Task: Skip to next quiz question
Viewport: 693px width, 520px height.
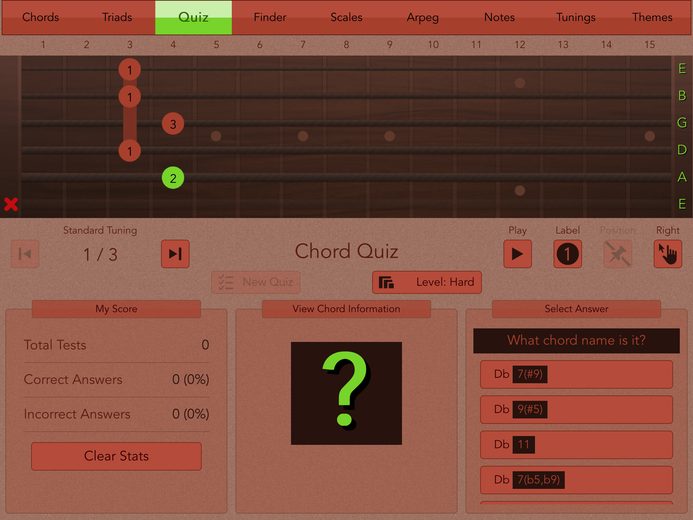Action: 175,254
